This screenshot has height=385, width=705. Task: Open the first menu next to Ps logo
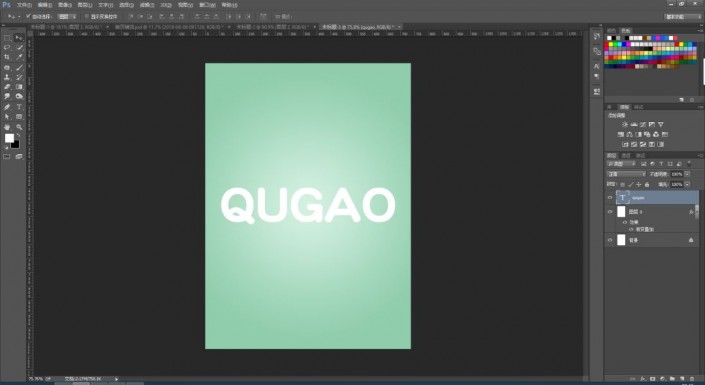pos(24,5)
